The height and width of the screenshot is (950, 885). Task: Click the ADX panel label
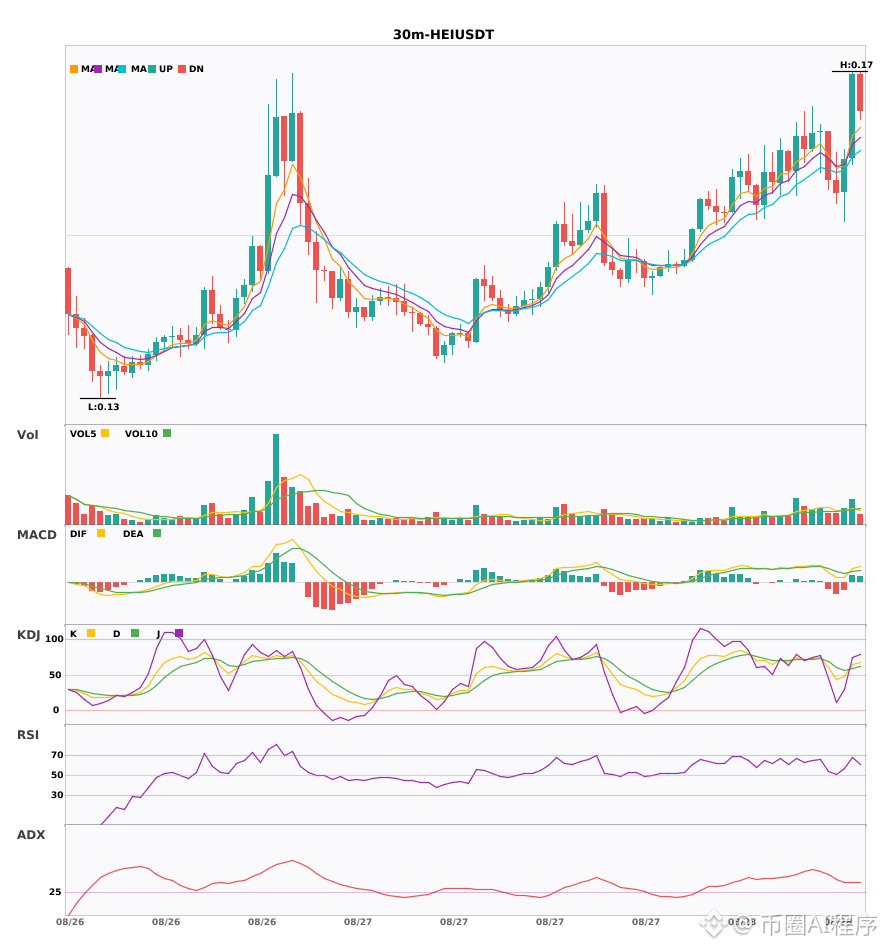click(31, 835)
